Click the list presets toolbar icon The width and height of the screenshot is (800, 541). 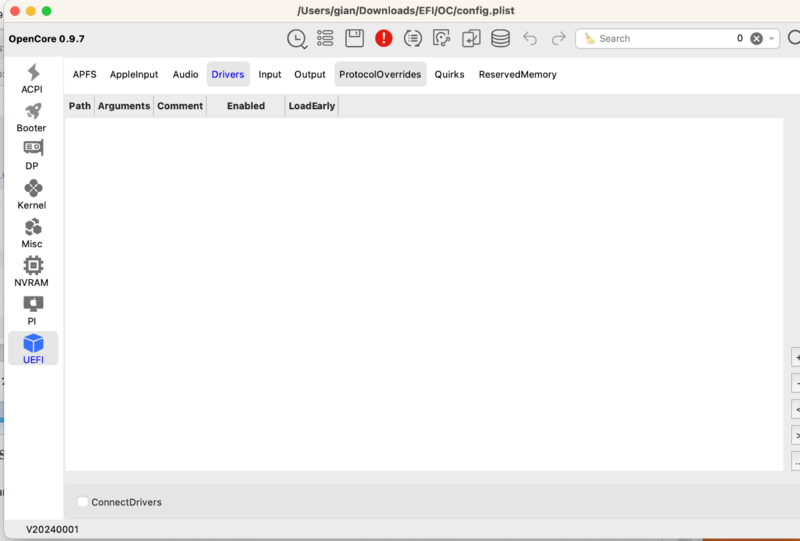click(x=325, y=38)
